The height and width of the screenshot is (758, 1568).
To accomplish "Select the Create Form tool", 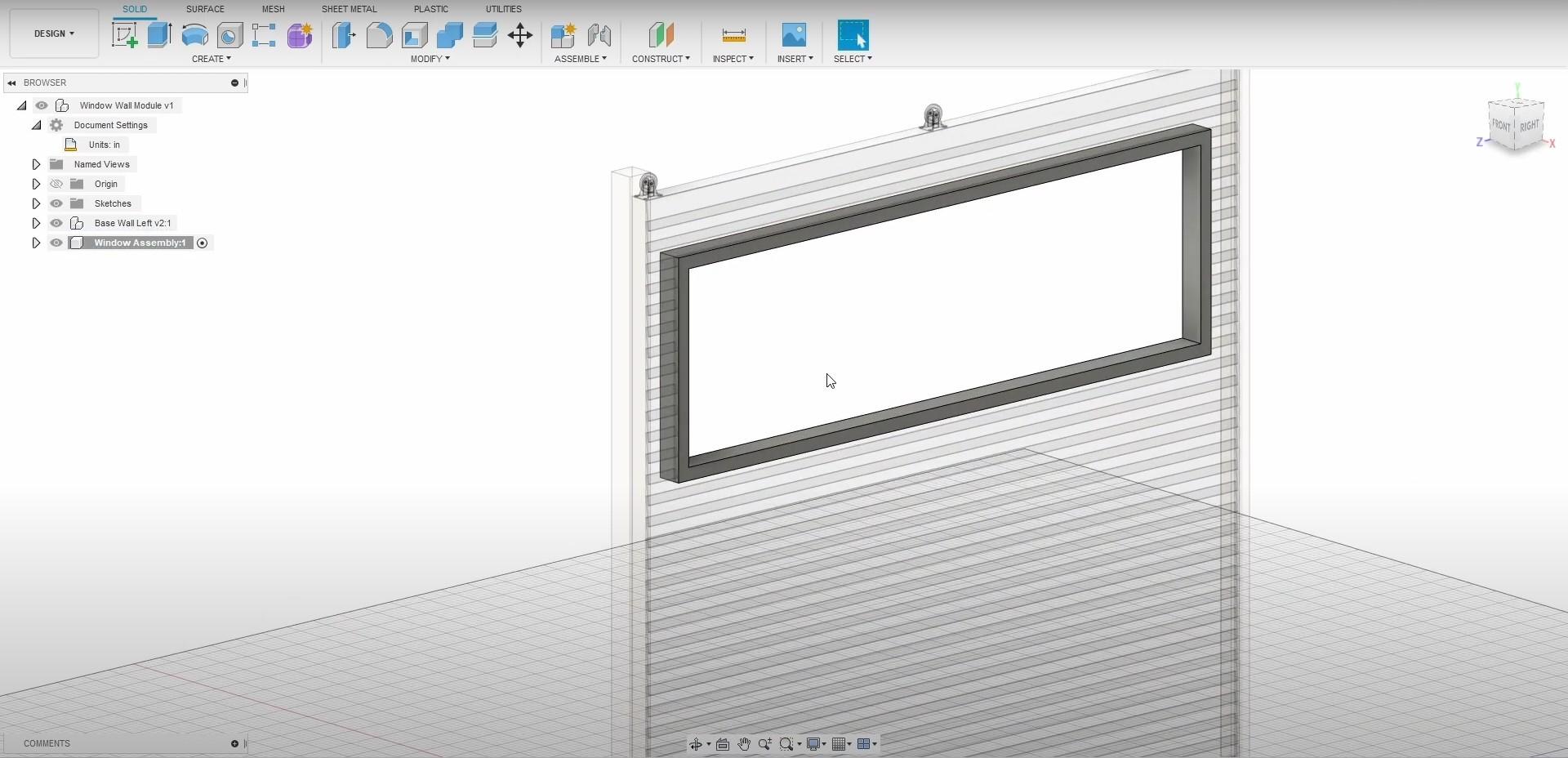I will pyautogui.click(x=300, y=35).
